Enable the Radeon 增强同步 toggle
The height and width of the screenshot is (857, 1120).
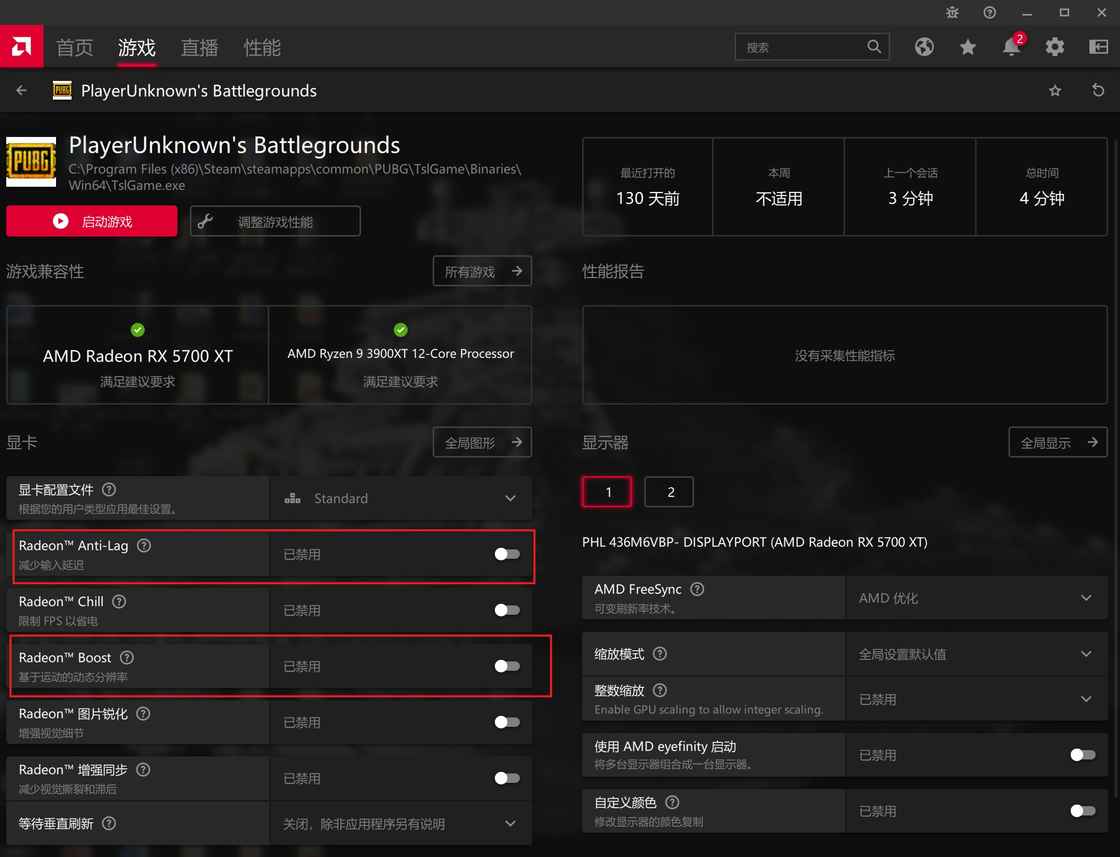(x=506, y=778)
